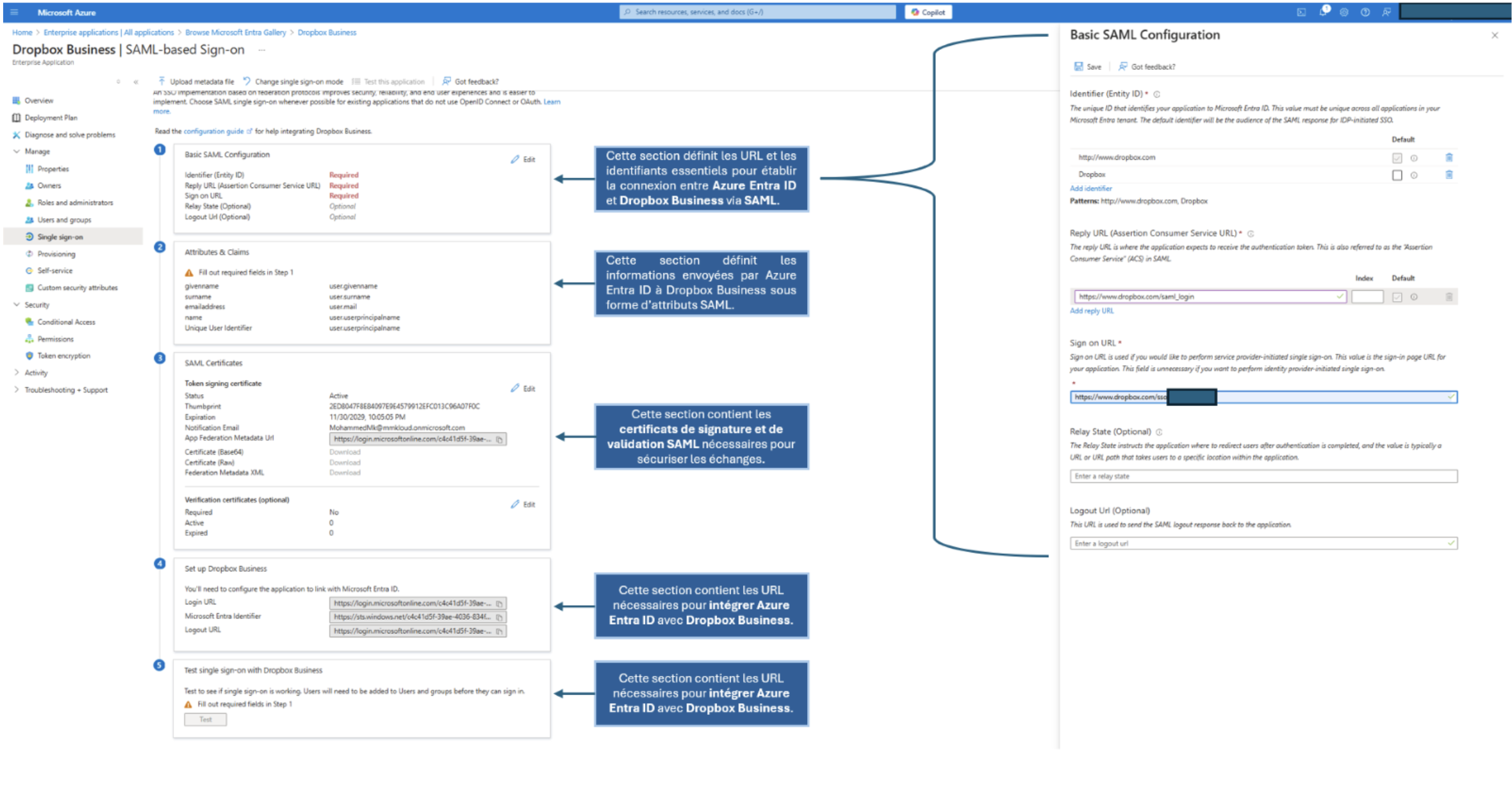This screenshot has height=787, width=1512.
Task: Toggle default checkbox for http://www.dropbox.com identifier
Action: tap(1397, 159)
